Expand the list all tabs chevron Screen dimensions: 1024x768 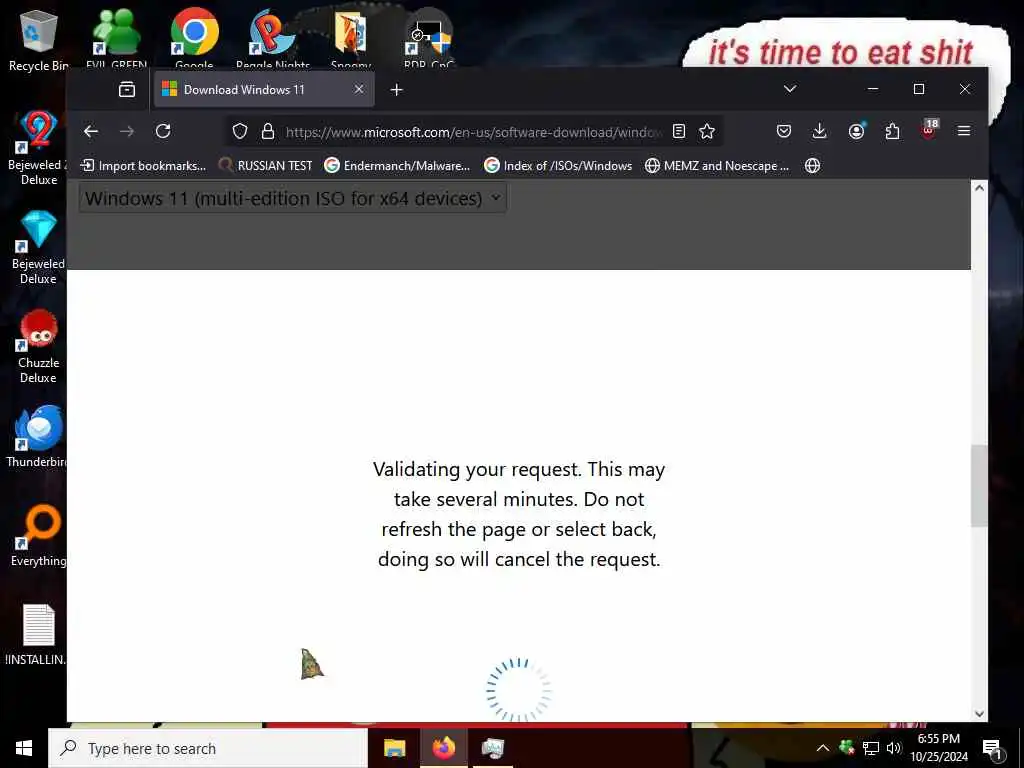point(790,89)
